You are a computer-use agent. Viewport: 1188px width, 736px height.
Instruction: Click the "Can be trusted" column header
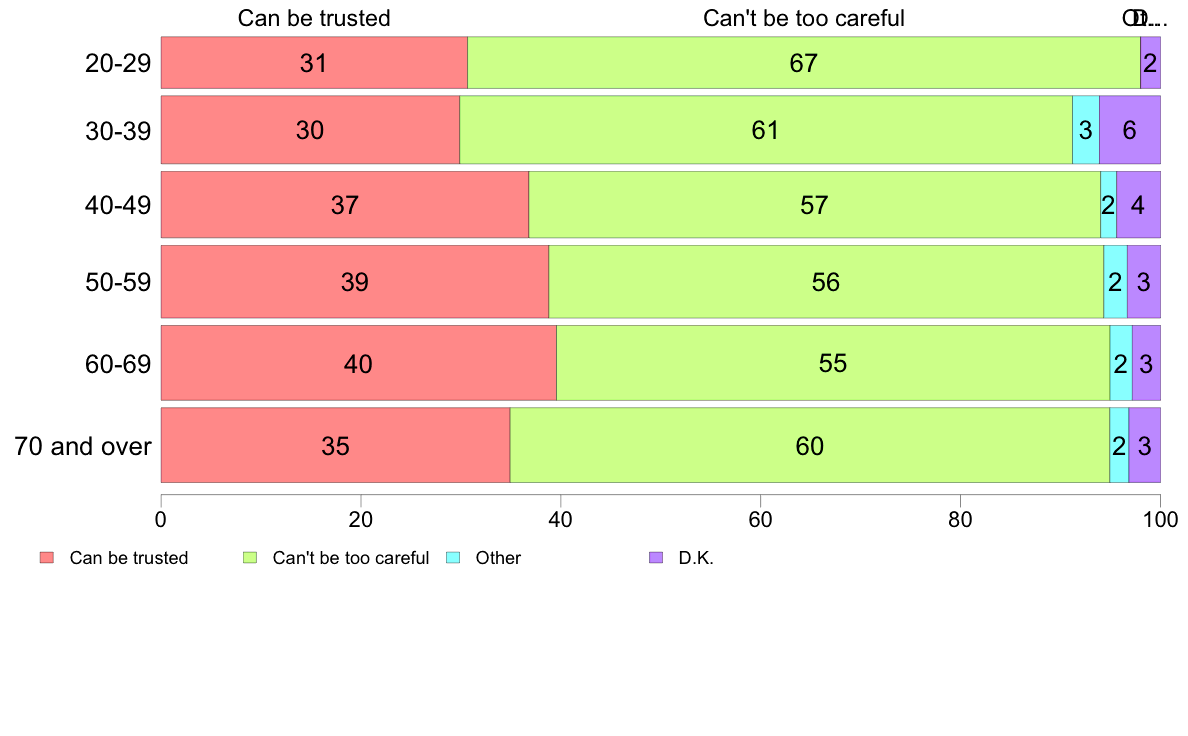click(x=313, y=18)
